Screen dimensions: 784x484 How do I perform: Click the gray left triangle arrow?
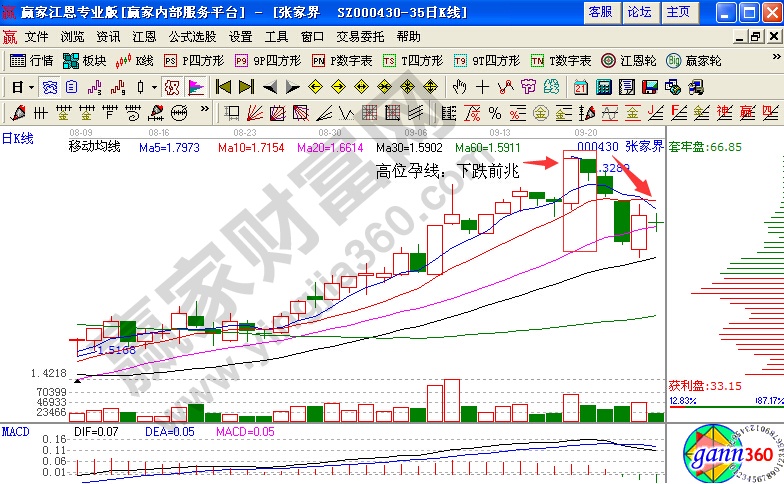[270, 88]
